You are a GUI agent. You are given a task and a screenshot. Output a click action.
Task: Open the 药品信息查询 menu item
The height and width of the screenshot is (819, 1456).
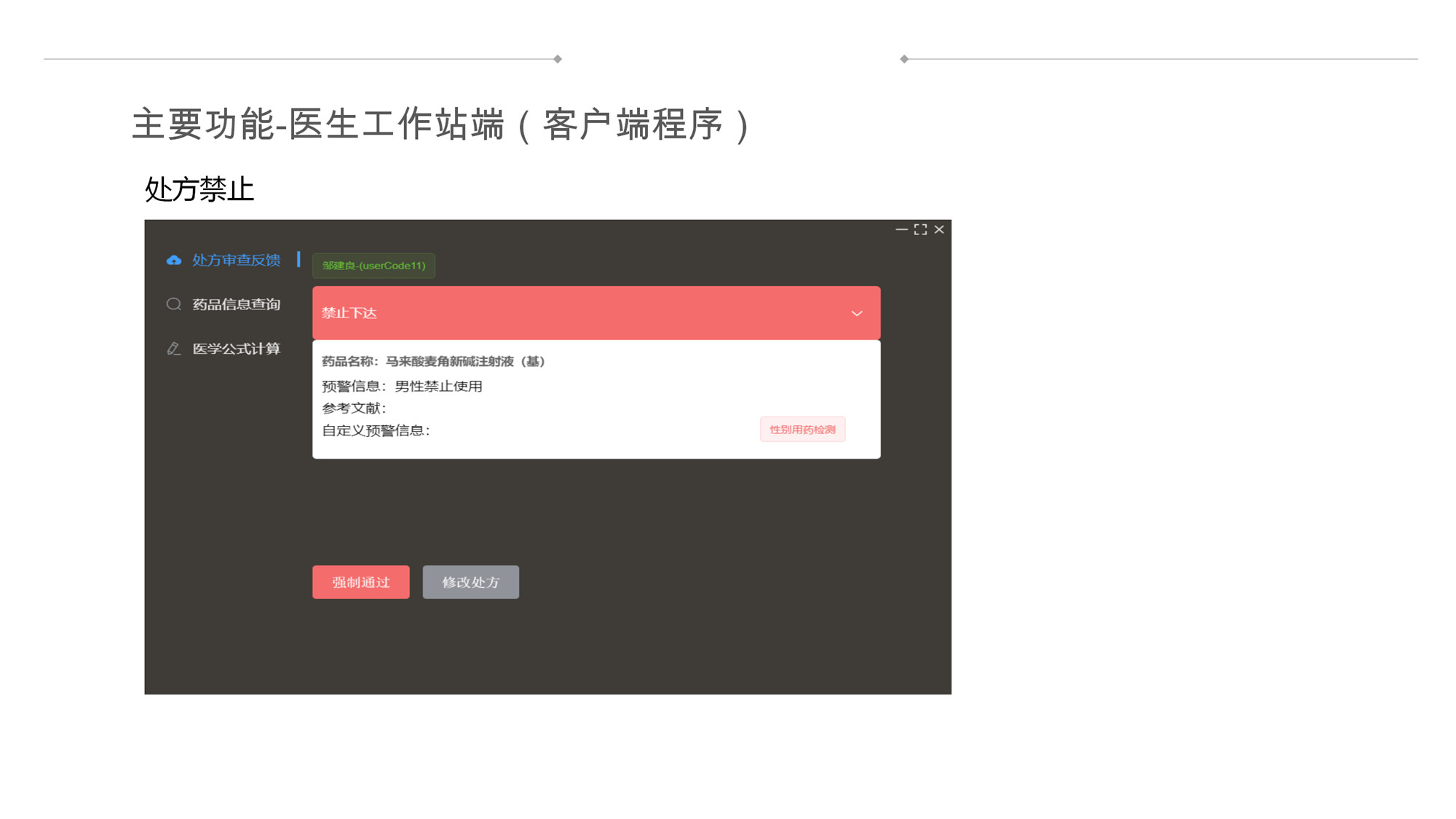pos(236,304)
